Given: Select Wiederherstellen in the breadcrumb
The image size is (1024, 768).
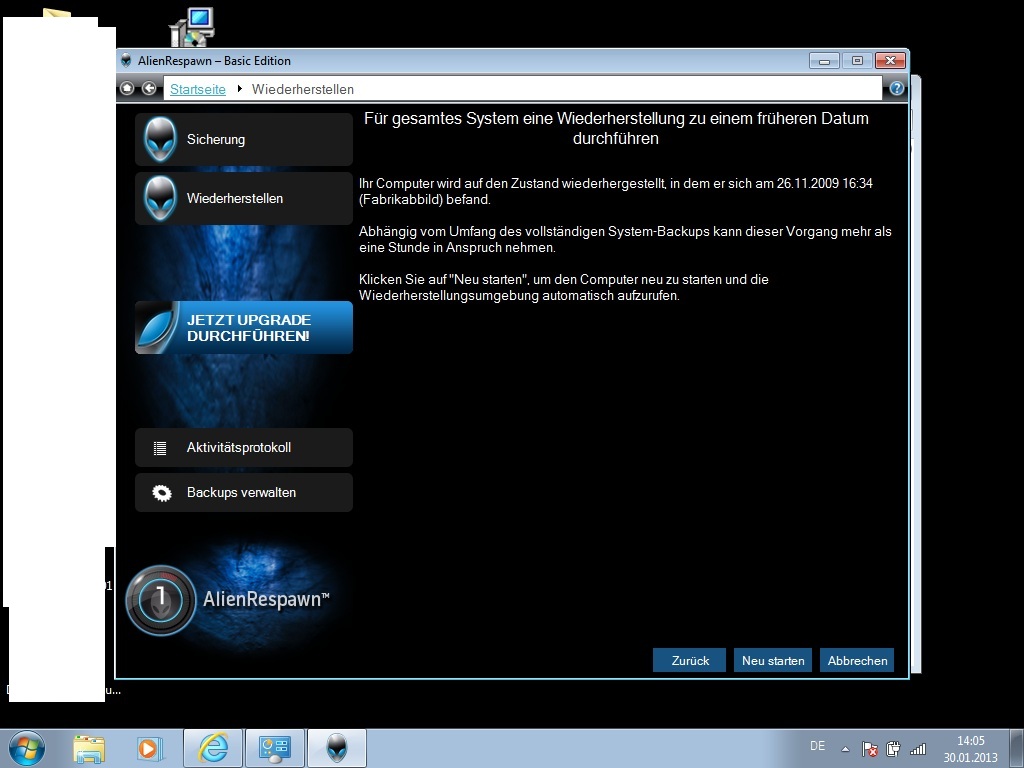Looking at the screenshot, I should (303, 89).
